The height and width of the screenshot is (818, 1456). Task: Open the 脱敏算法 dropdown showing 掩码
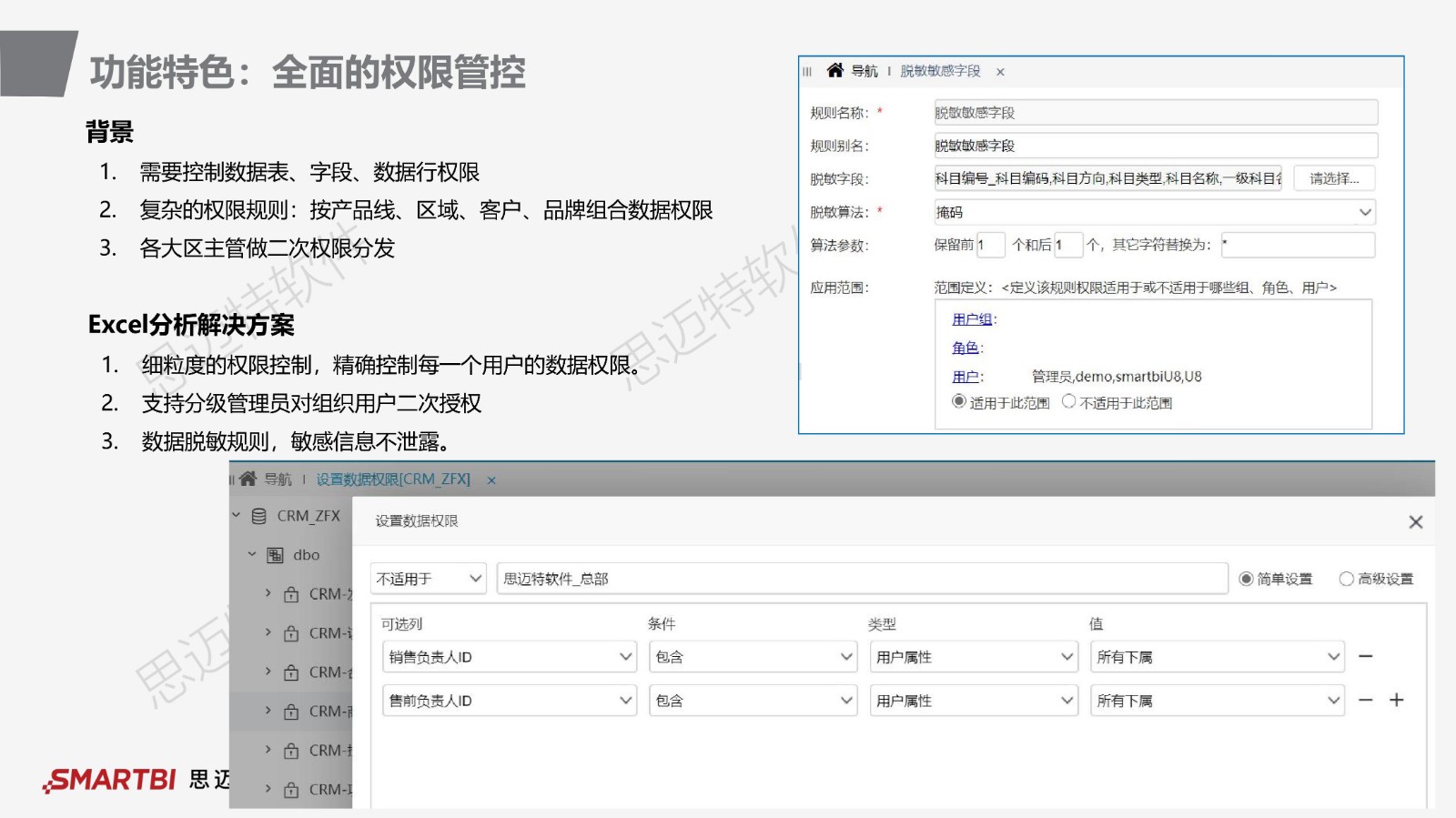point(1154,212)
